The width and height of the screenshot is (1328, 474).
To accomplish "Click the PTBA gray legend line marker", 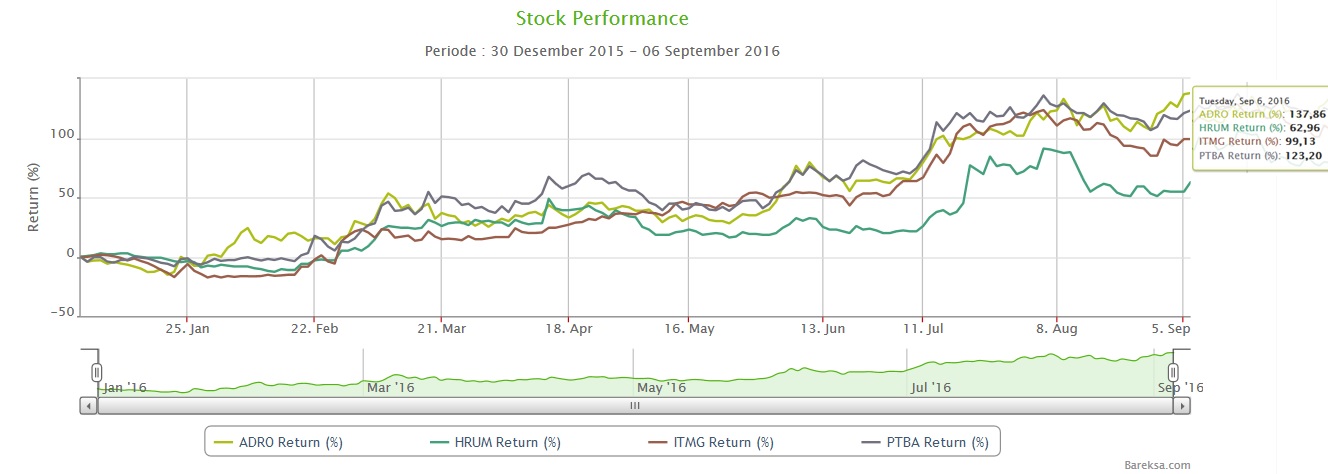I will click(874, 442).
